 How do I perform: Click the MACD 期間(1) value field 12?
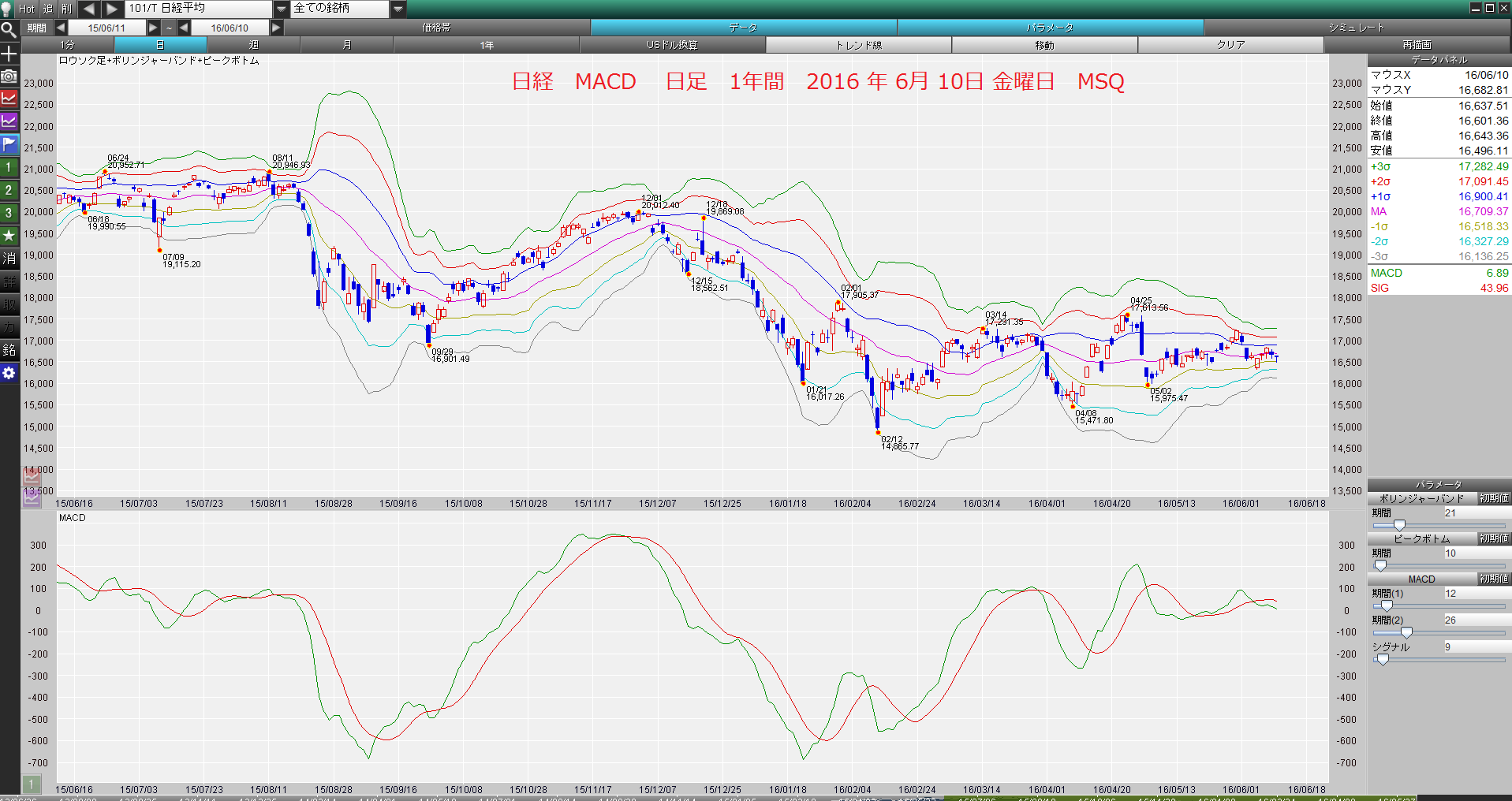(x=1477, y=594)
